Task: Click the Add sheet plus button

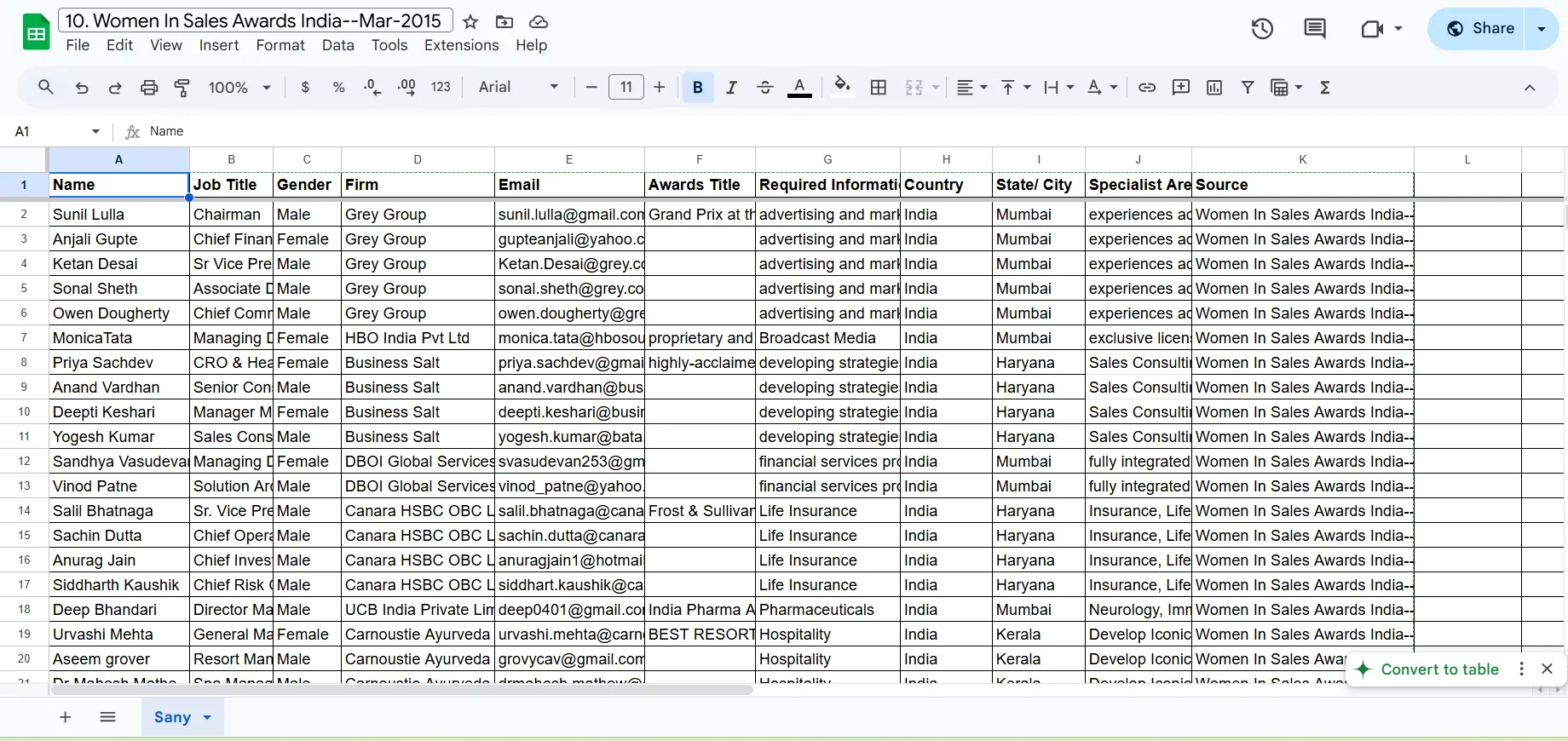Action: [x=66, y=717]
